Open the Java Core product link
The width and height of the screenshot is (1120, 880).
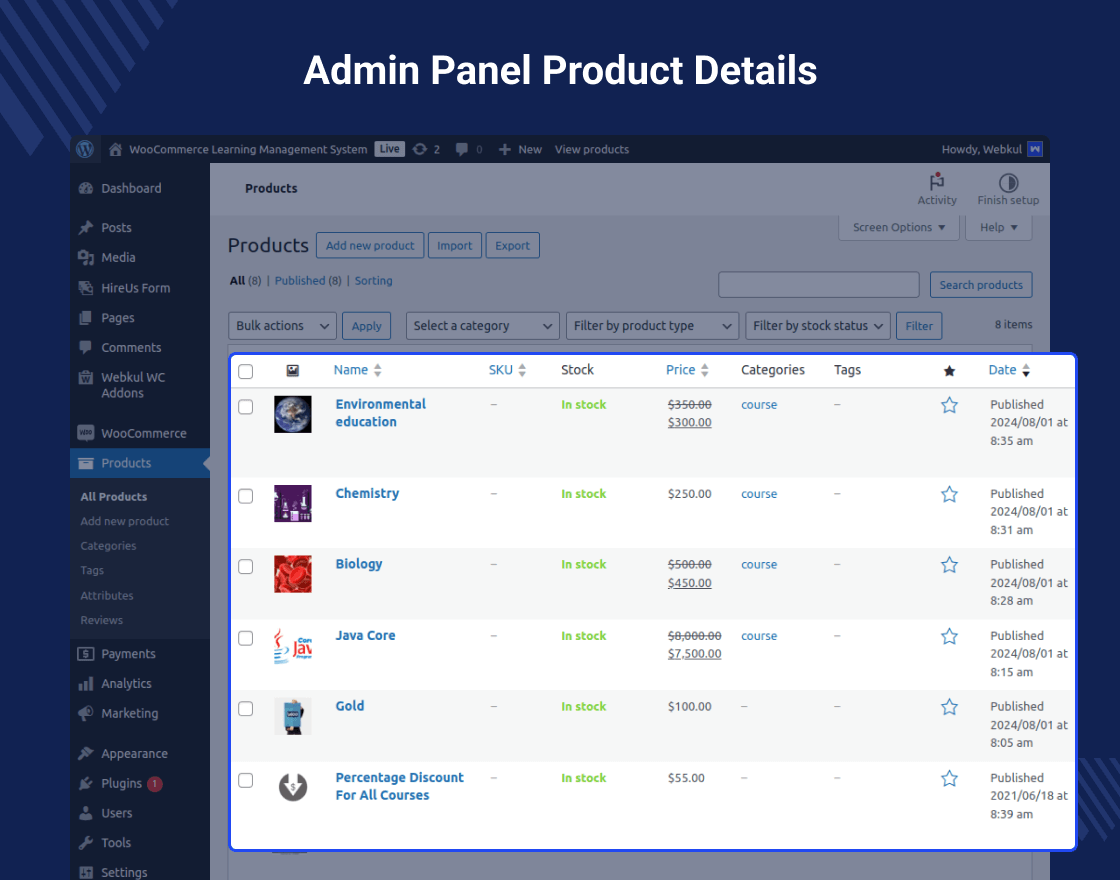tap(365, 635)
